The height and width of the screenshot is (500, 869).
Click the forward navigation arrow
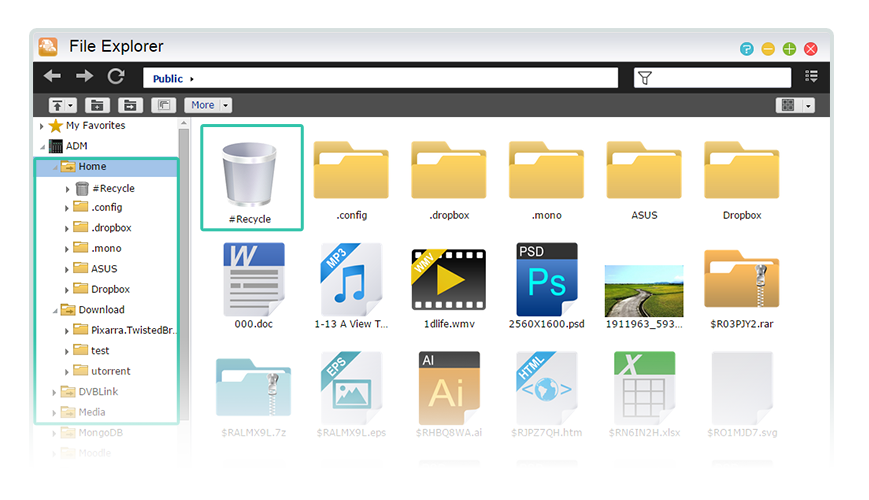point(84,77)
